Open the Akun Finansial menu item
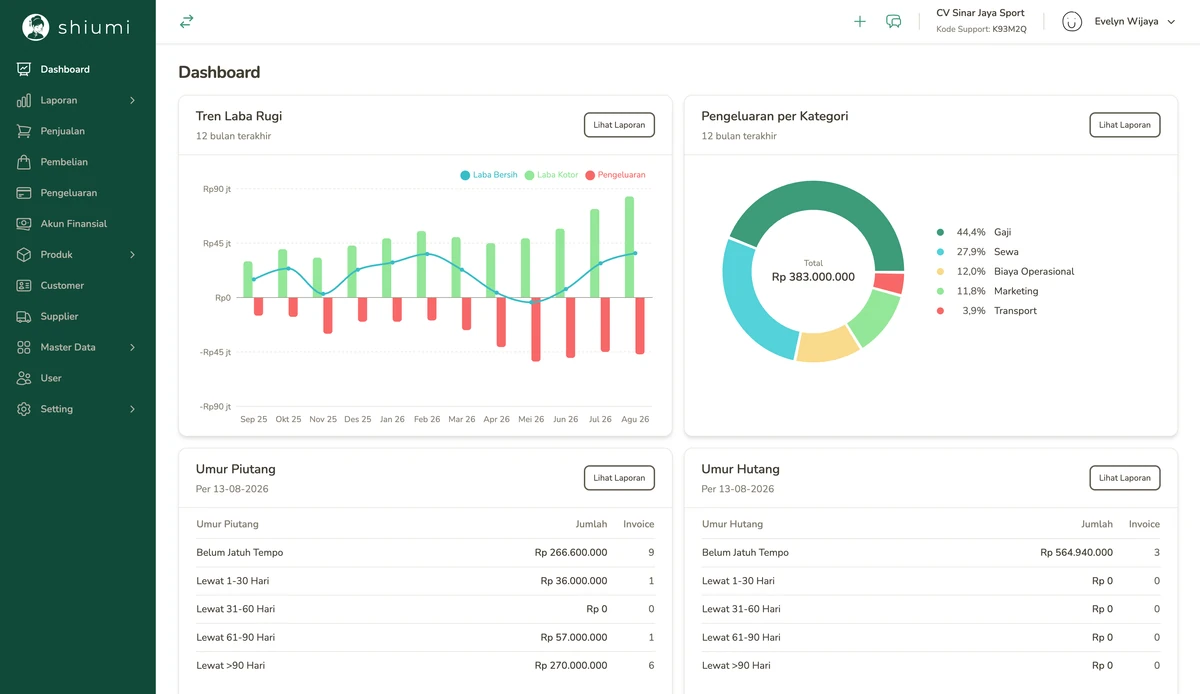 coord(78,224)
